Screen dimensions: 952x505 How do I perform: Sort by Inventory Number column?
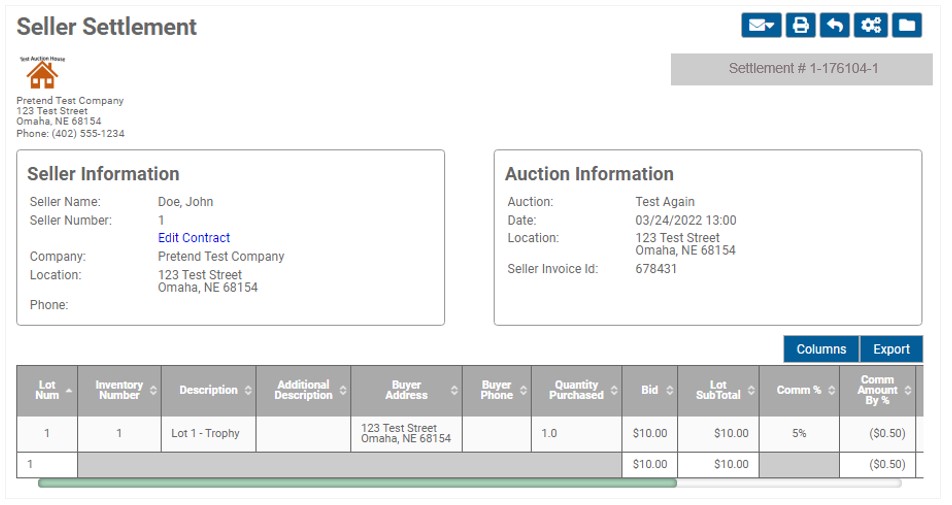pyautogui.click(x=120, y=390)
